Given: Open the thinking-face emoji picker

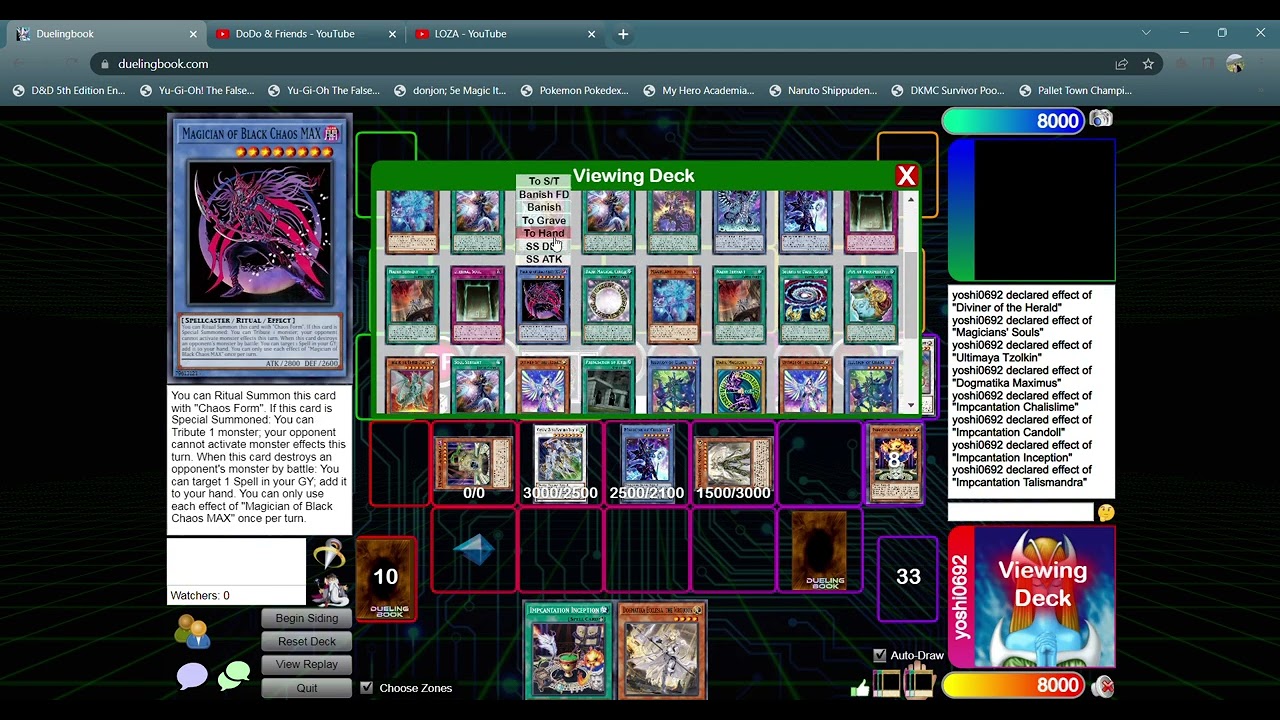Looking at the screenshot, I should [1105, 512].
